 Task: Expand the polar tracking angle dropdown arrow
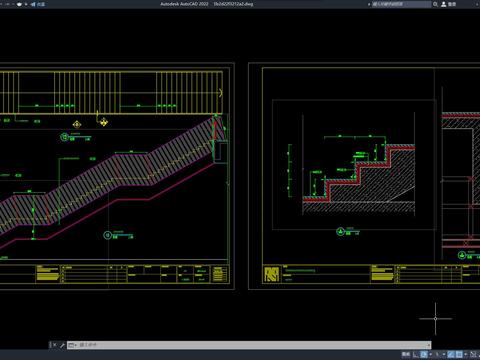pyautogui.click(x=431, y=354)
